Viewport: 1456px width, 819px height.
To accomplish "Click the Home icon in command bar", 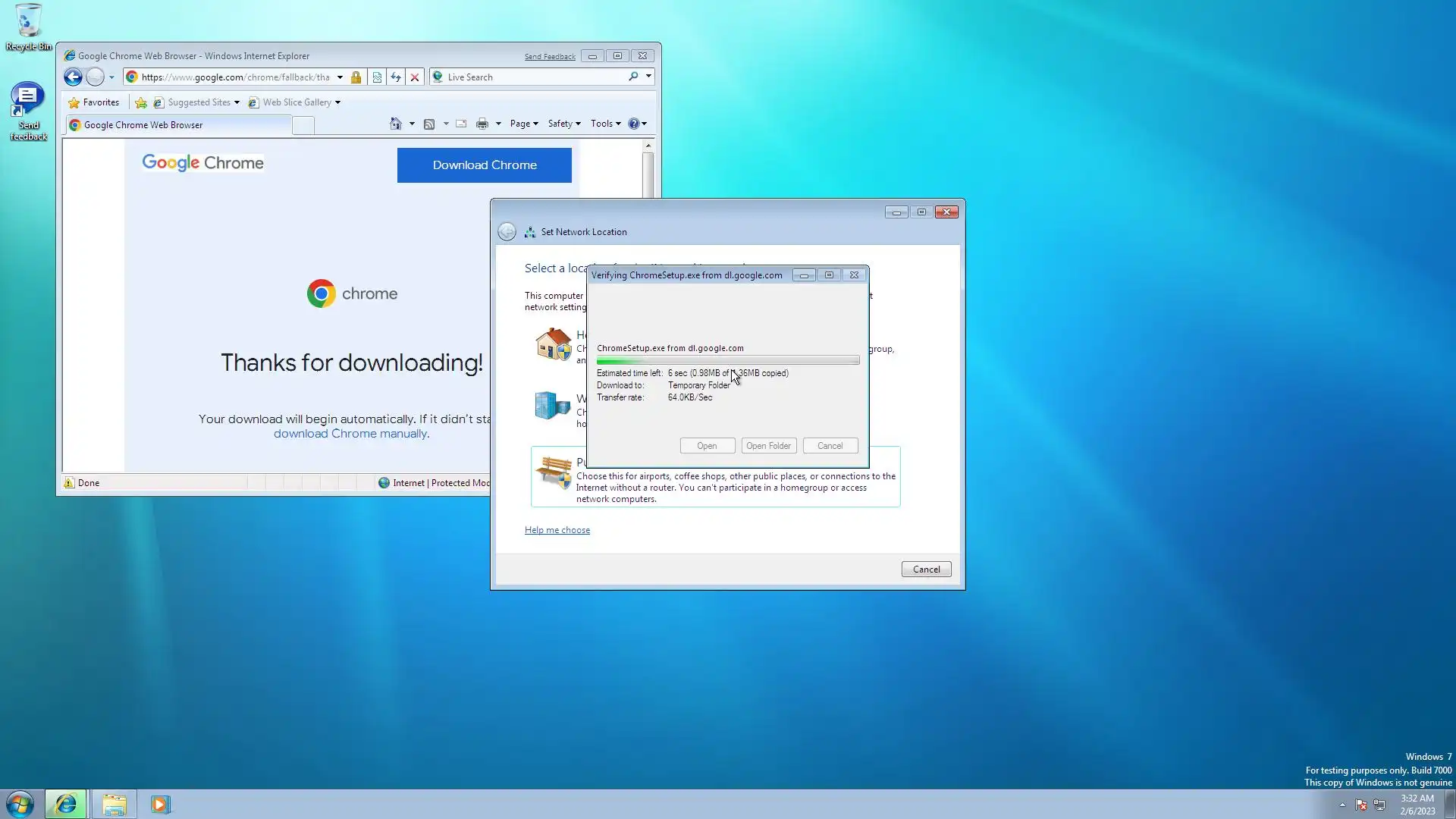I will tap(395, 124).
